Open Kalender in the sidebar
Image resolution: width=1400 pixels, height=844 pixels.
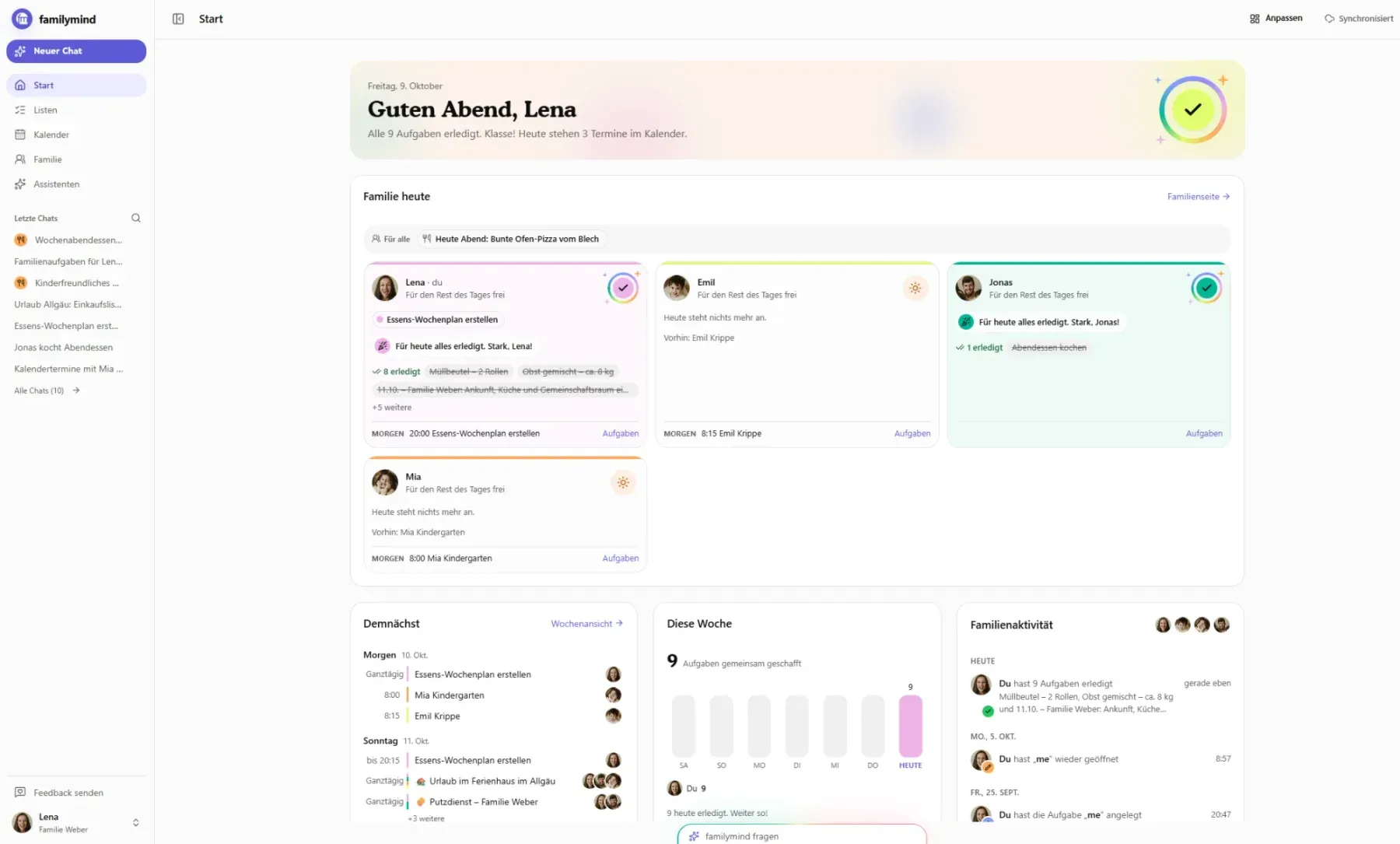[76, 135]
